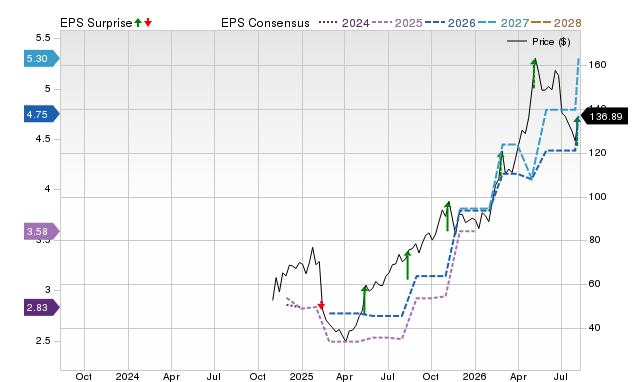The image size is (640, 382).
Task: Click the green surprise arrow after Oct 2025
Action: [448, 216]
